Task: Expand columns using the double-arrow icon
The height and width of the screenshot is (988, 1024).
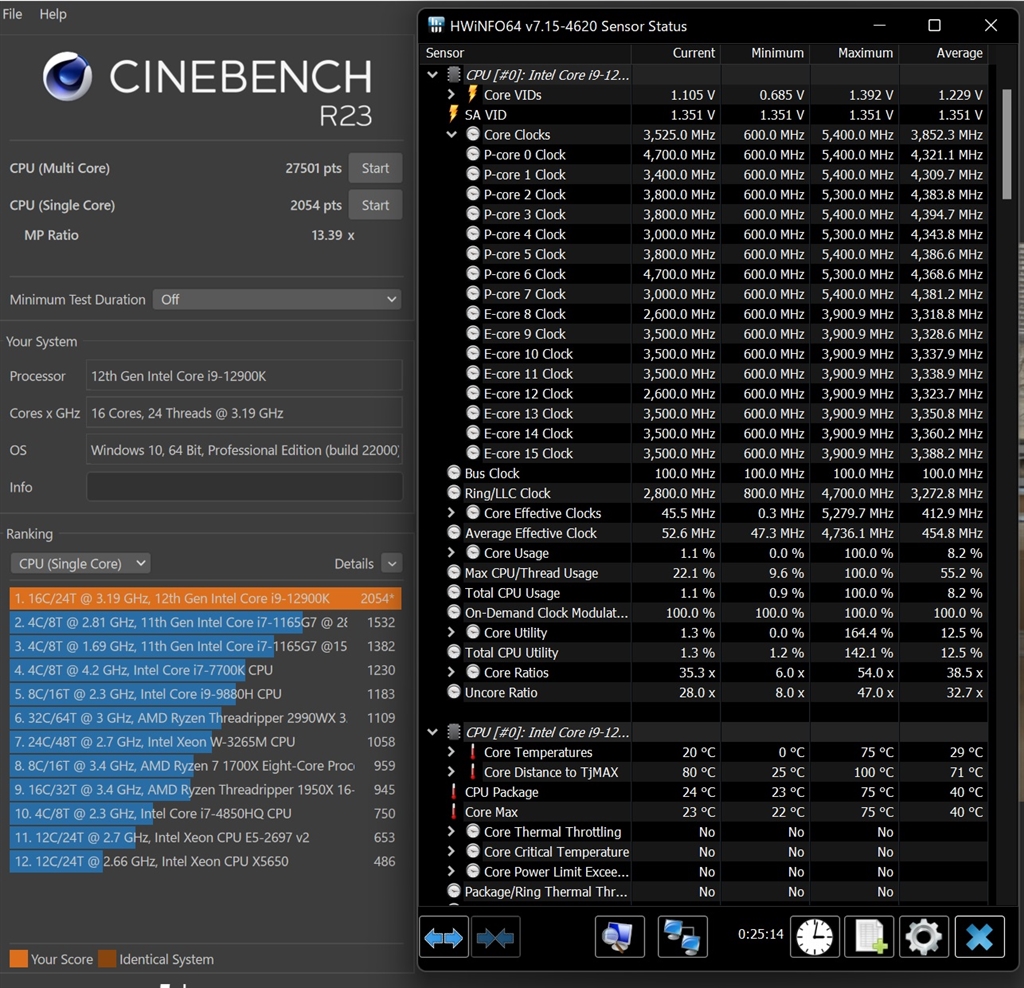Action: (x=443, y=937)
